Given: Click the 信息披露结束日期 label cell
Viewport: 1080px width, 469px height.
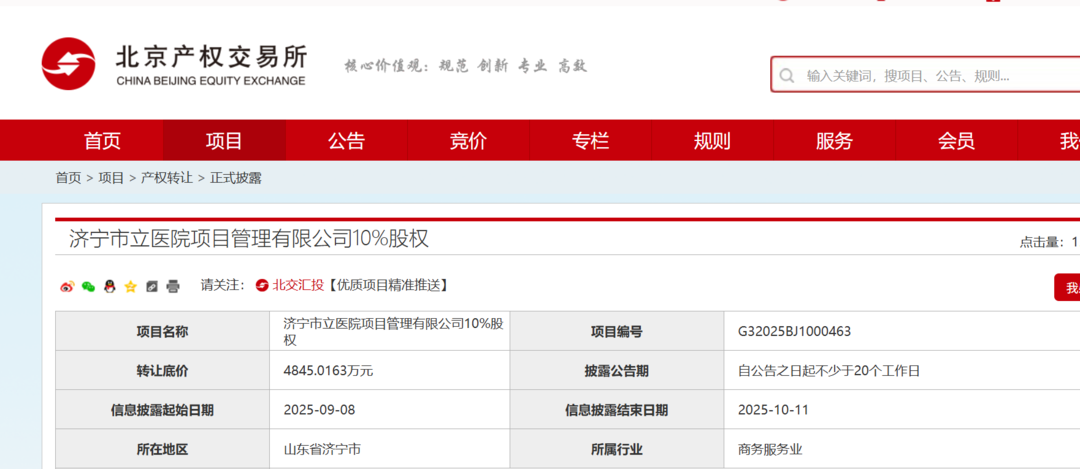Looking at the screenshot, I should coord(616,410).
